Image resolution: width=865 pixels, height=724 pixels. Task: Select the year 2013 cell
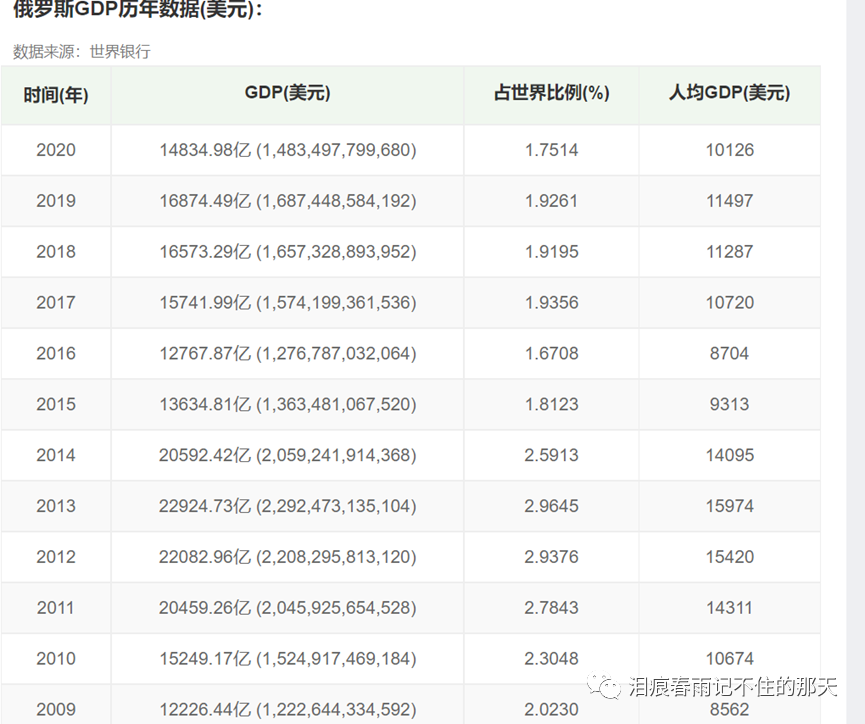click(56, 506)
